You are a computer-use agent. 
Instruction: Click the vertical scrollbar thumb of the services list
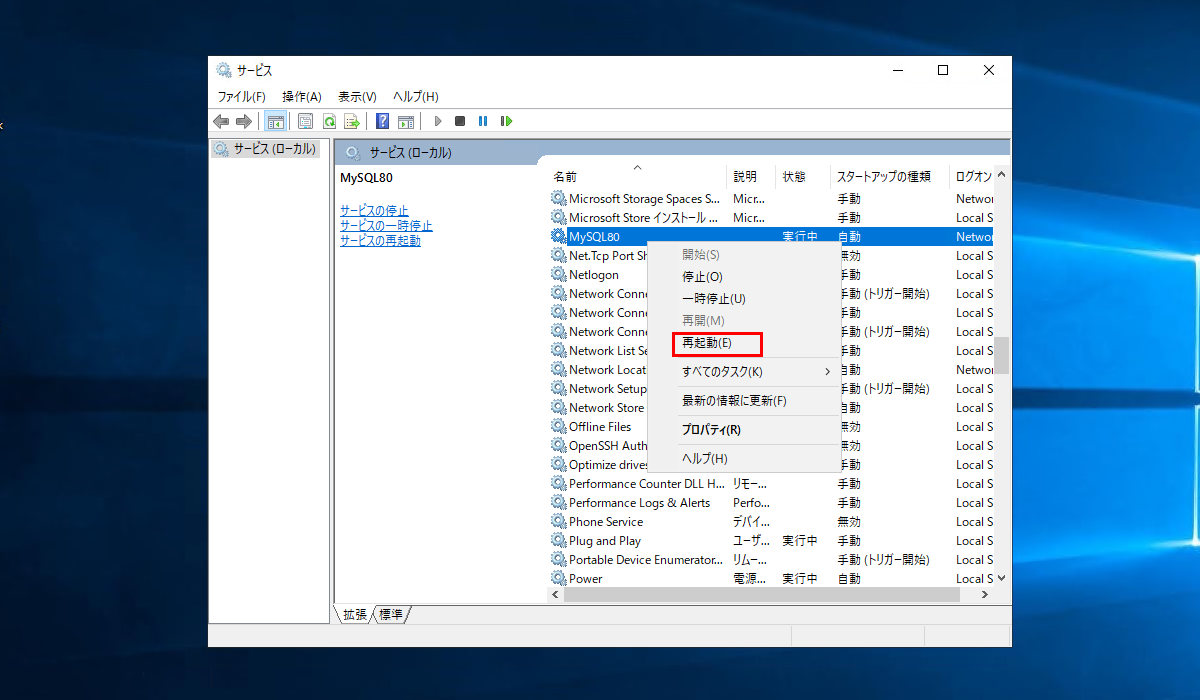tap(1001, 355)
